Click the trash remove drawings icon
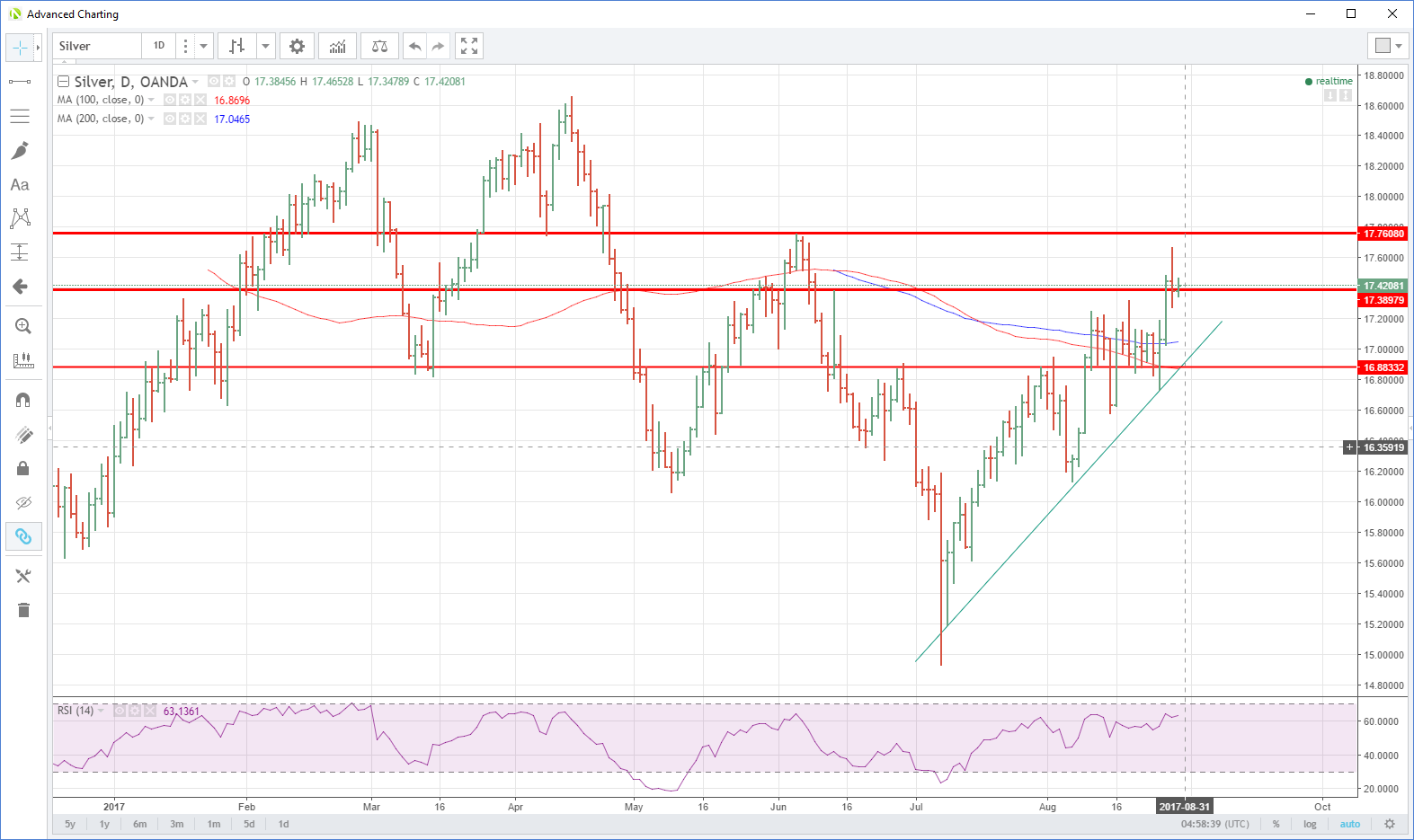 coord(23,611)
